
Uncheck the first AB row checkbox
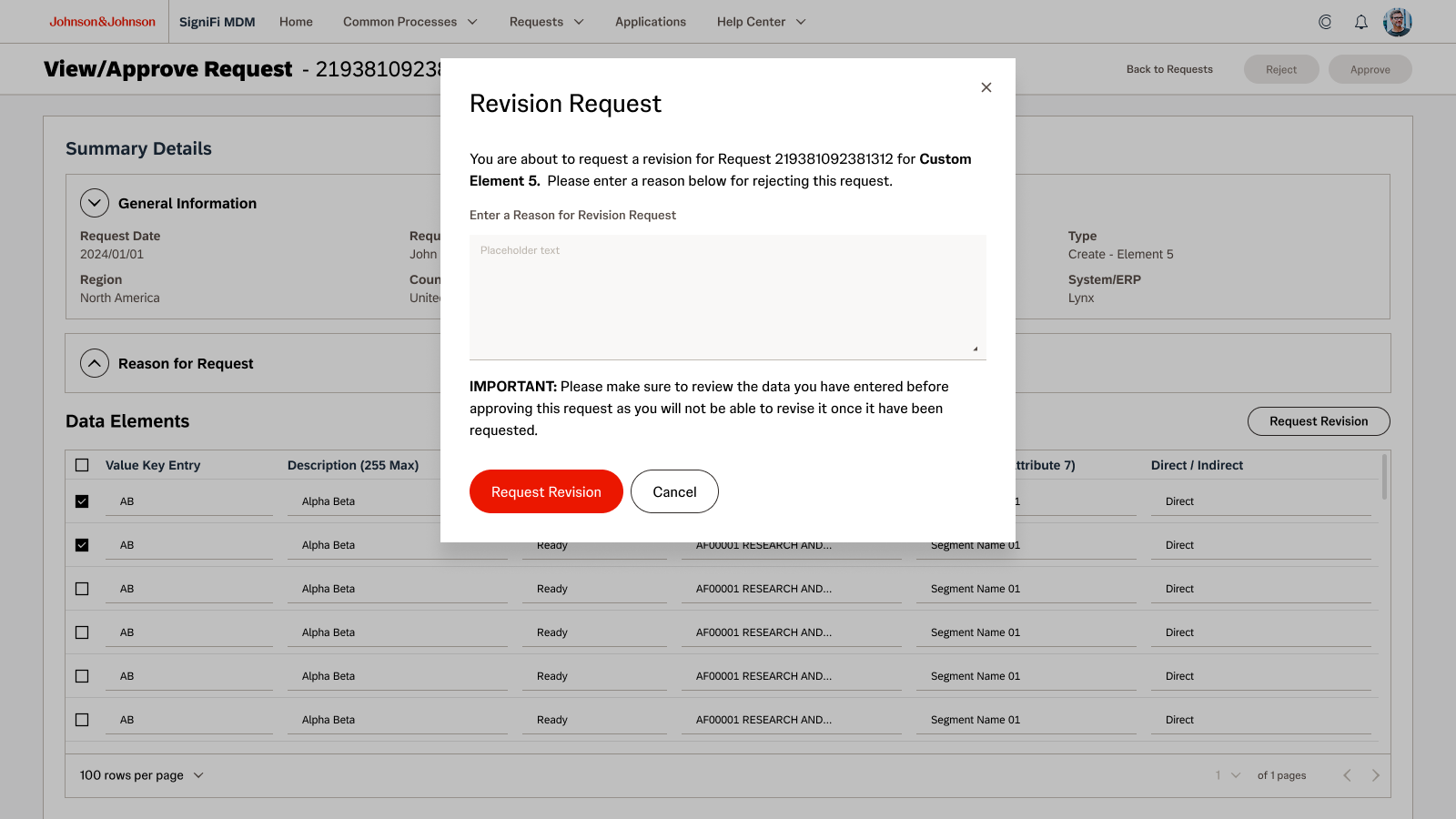click(x=82, y=501)
